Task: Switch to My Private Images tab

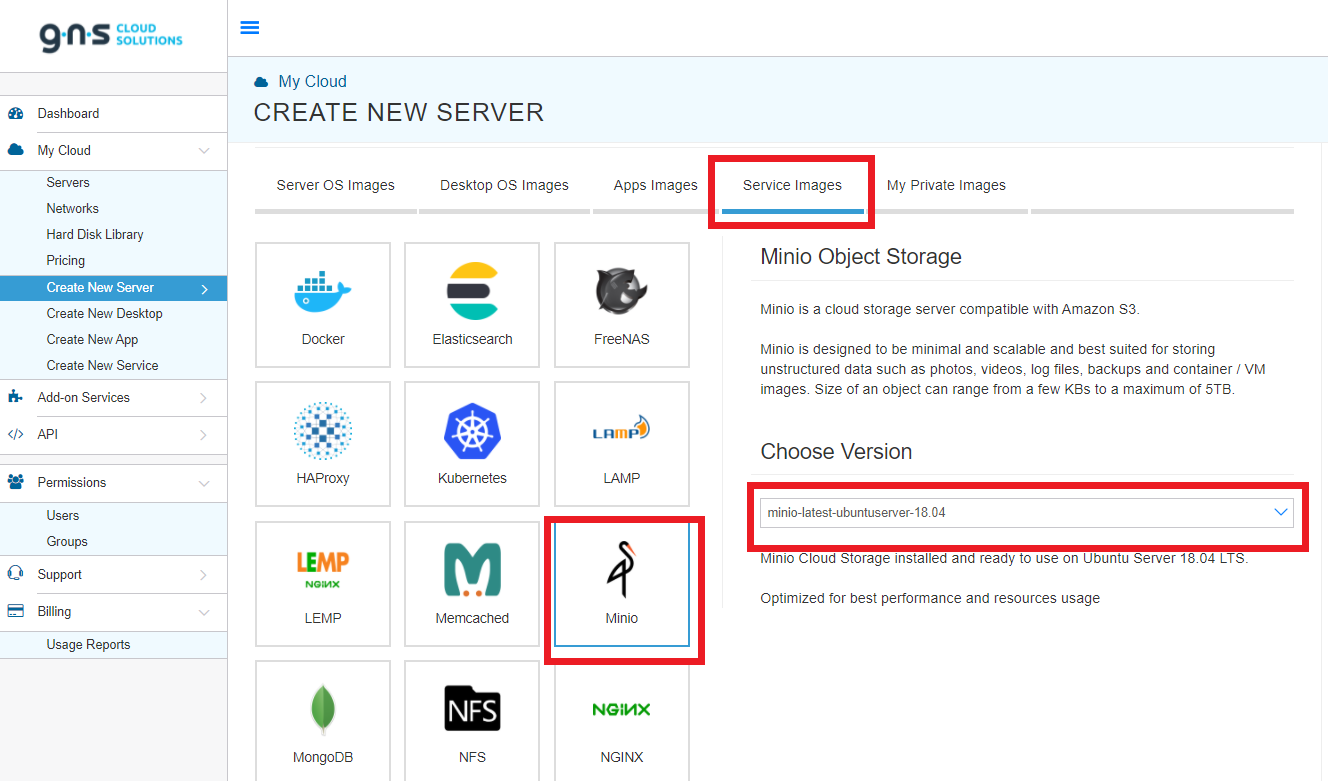Action: 946,185
